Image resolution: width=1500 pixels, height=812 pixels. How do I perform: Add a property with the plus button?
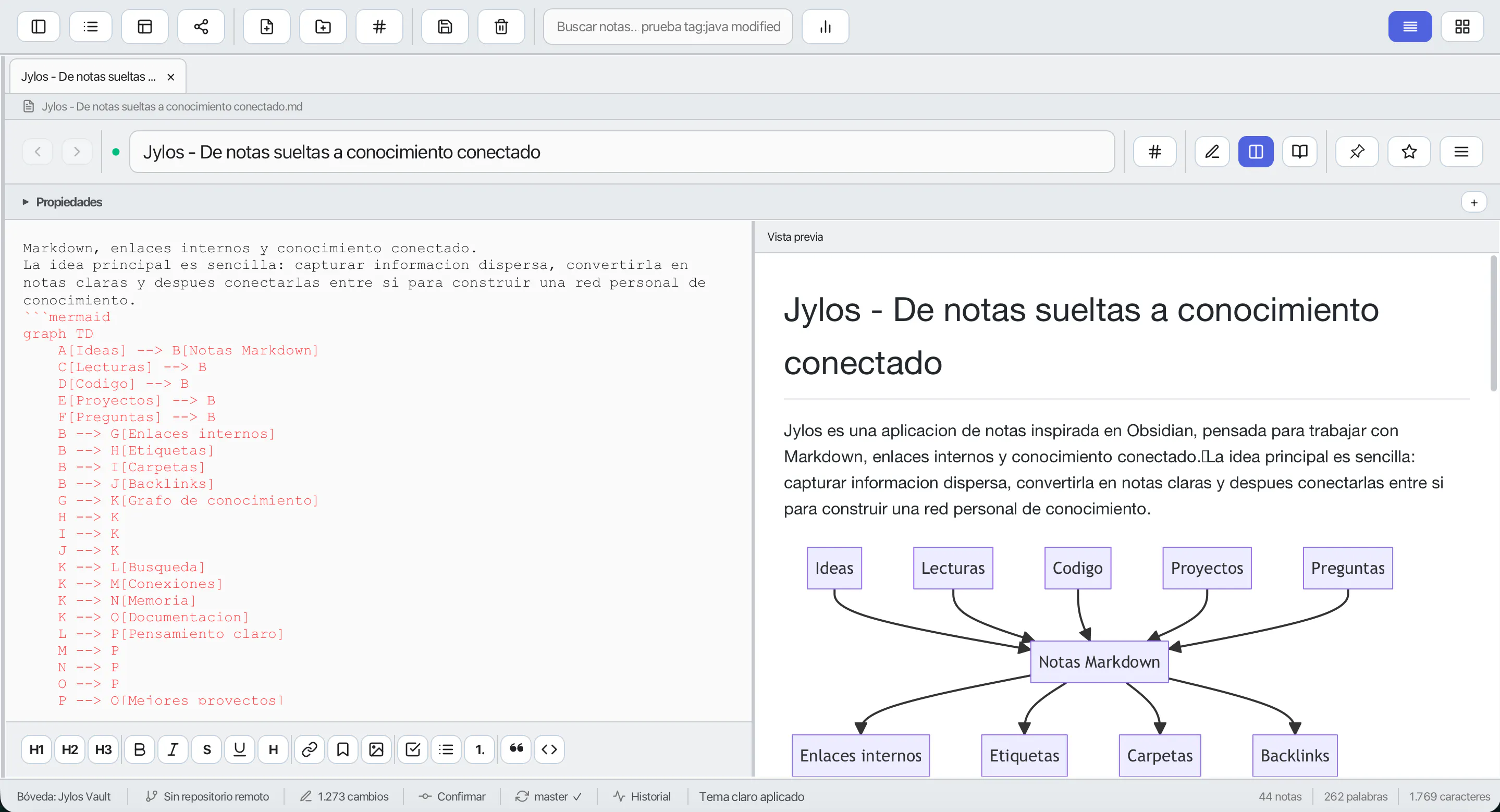[x=1474, y=203]
